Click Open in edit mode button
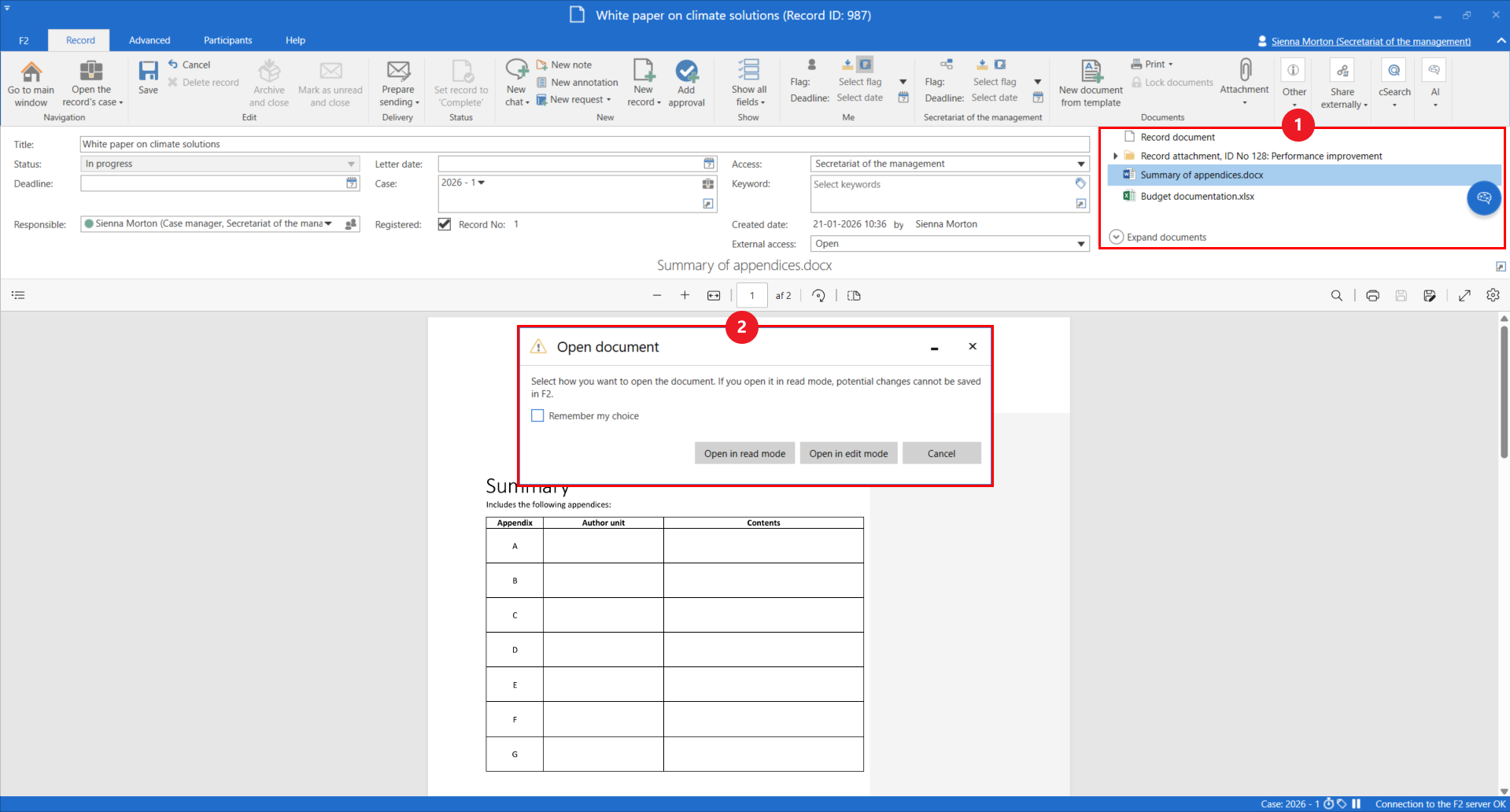The image size is (1510, 812). [848, 453]
